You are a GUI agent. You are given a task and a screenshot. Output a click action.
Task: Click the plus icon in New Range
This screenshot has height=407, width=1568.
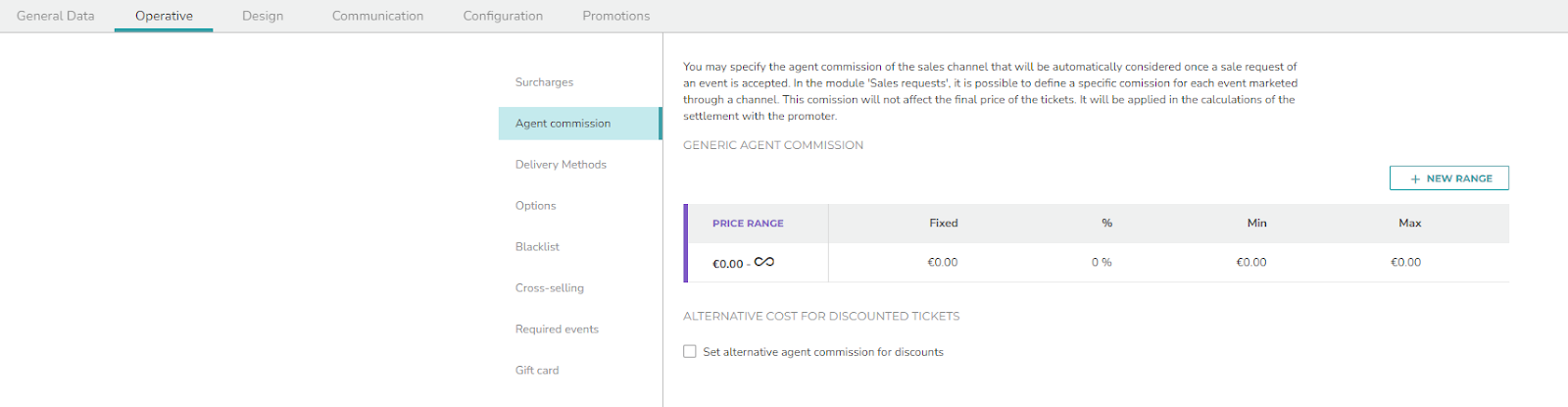[x=1415, y=178]
